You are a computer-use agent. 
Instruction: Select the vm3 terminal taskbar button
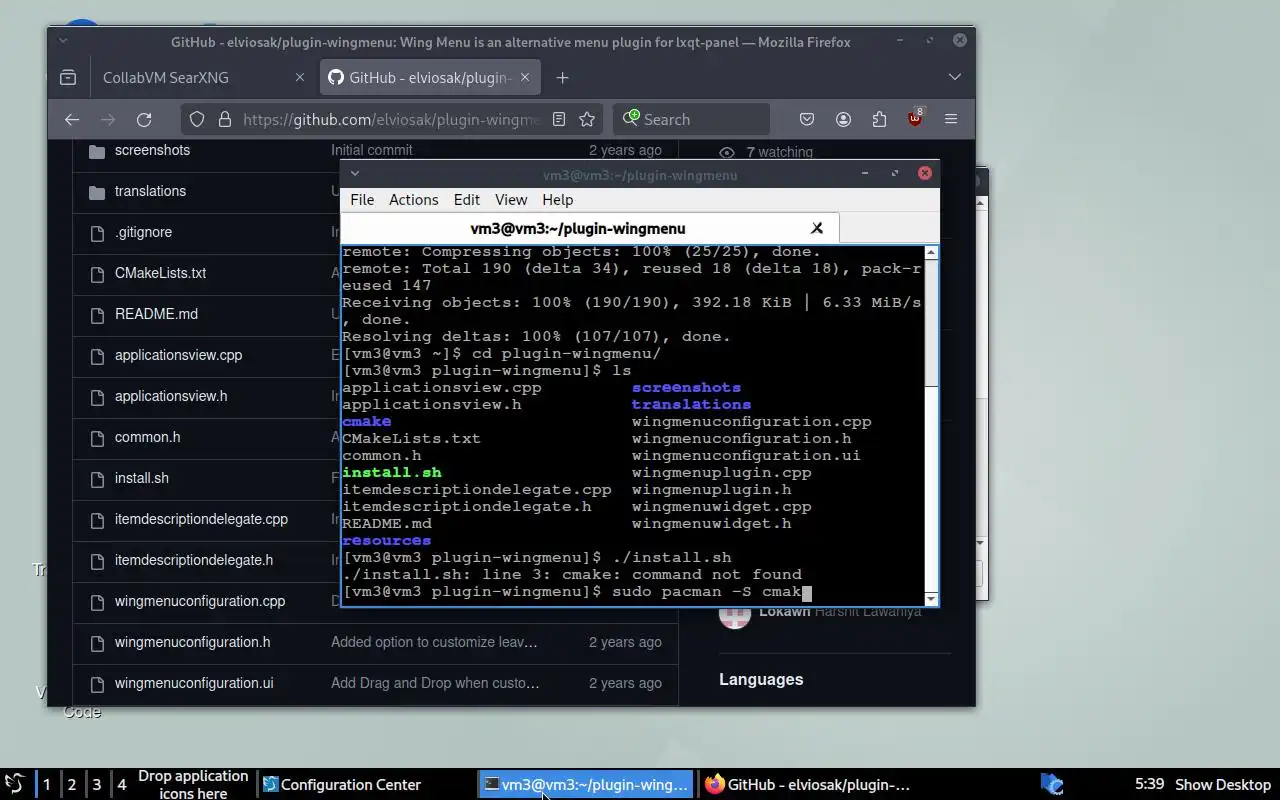pos(586,784)
